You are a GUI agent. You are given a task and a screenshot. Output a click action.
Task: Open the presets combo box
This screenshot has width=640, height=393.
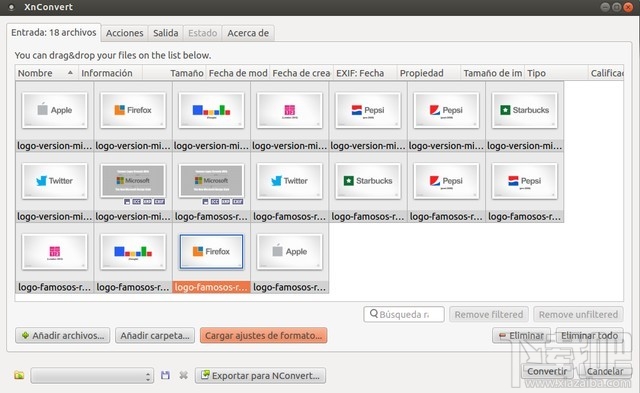click(92, 375)
